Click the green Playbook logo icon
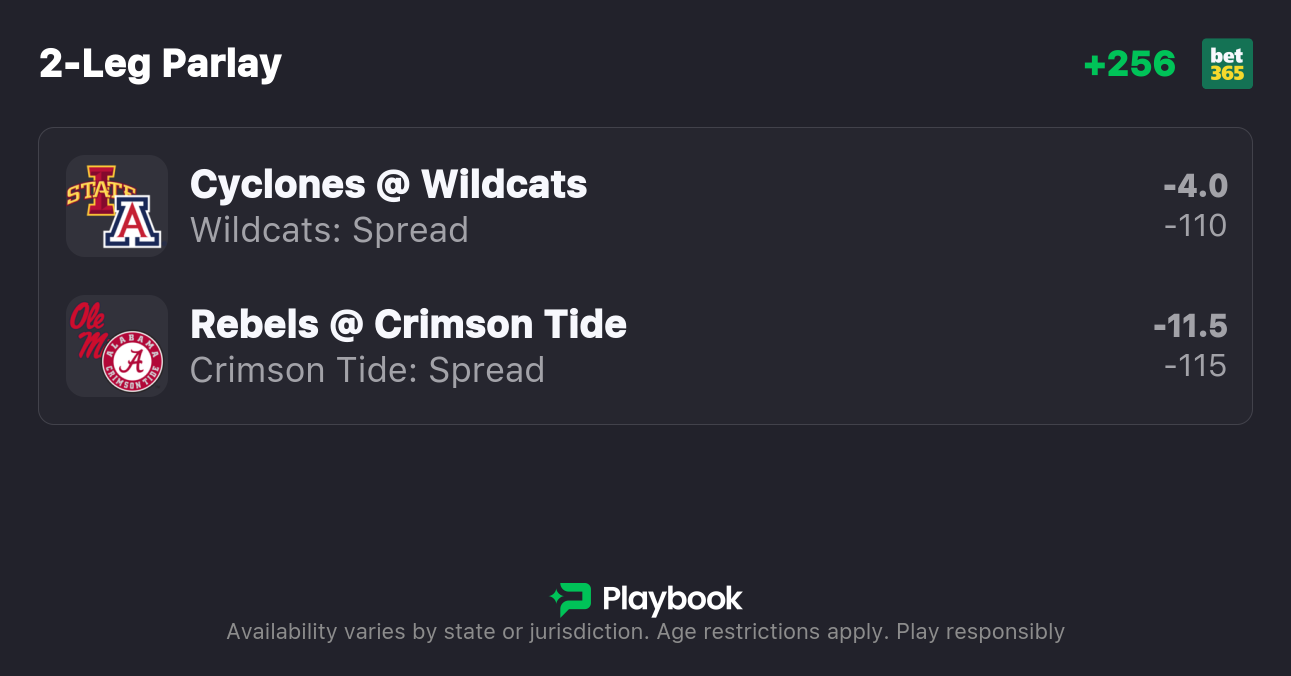Viewport: 1291px width, 676px height. (x=571, y=599)
